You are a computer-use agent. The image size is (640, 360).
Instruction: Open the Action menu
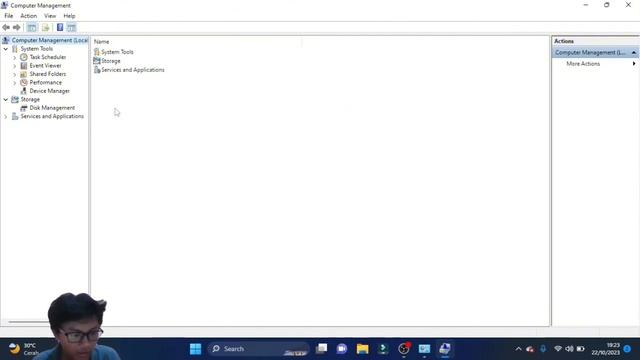point(29,16)
